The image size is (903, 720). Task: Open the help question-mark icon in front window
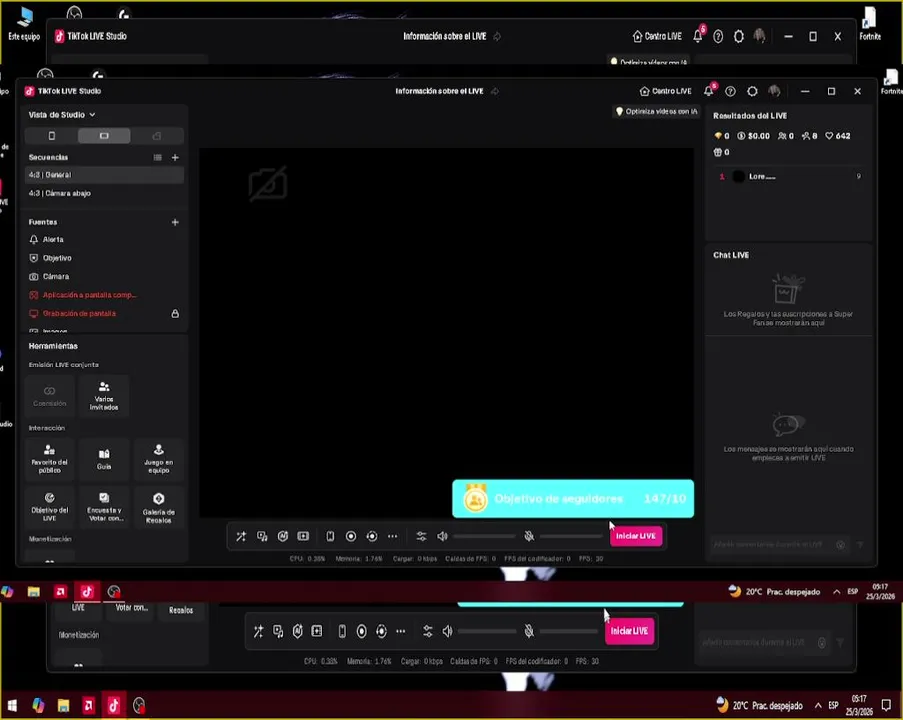730,91
